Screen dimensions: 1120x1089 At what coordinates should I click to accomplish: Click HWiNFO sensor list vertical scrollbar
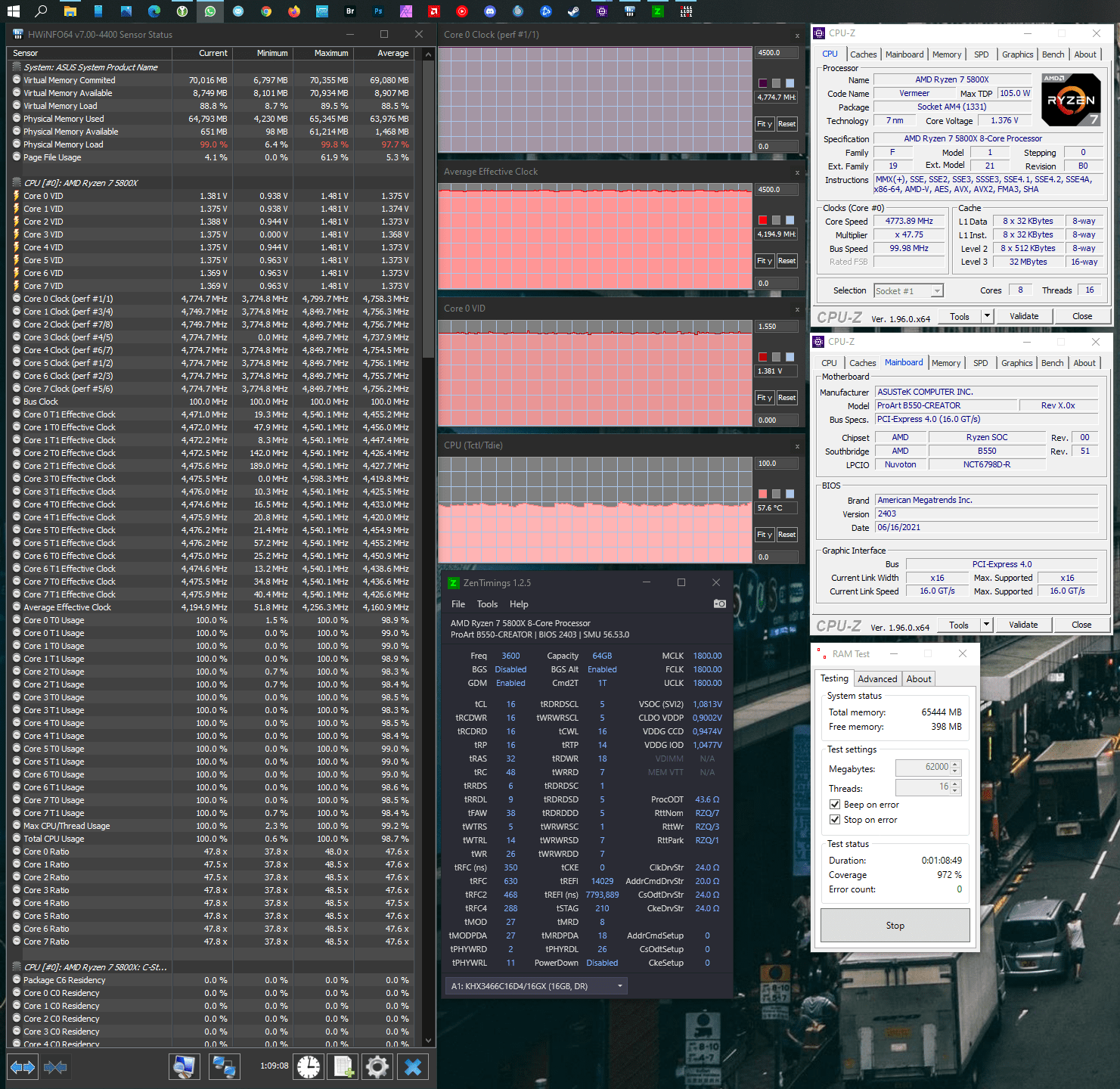tap(428, 547)
